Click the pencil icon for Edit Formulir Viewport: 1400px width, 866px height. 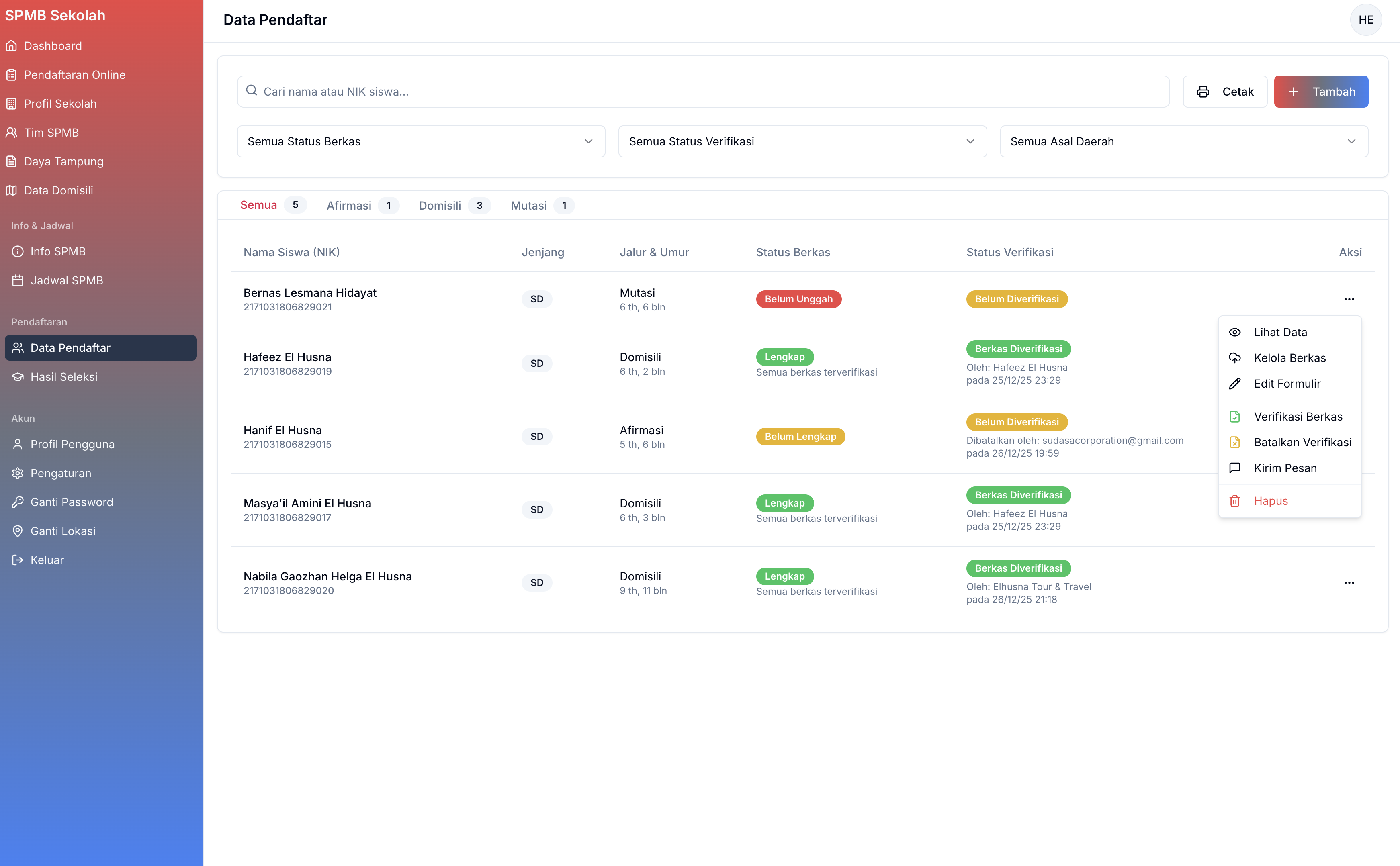tap(1234, 384)
